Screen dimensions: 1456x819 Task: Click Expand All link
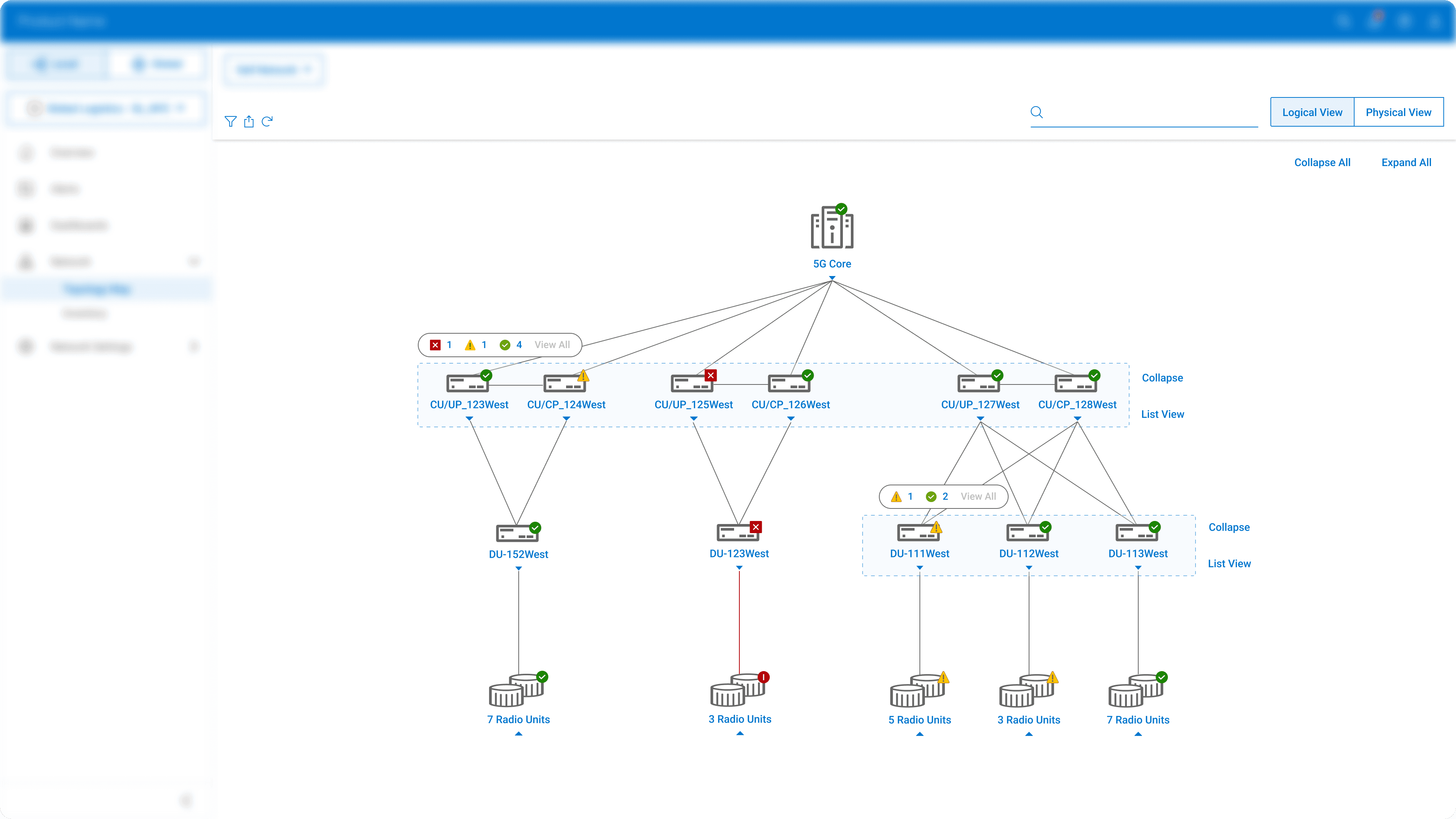1406,162
